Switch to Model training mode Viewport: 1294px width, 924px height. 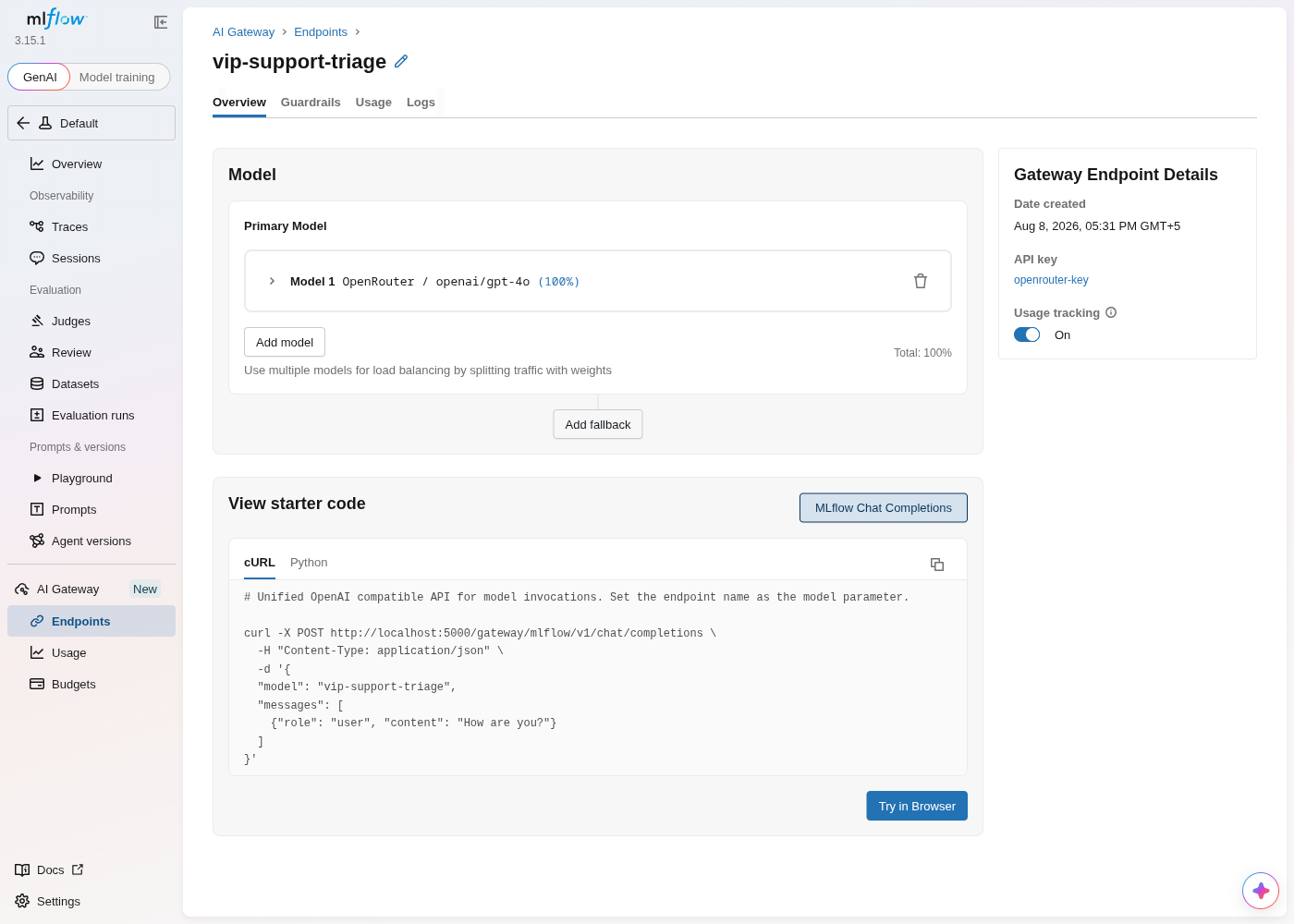click(117, 77)
